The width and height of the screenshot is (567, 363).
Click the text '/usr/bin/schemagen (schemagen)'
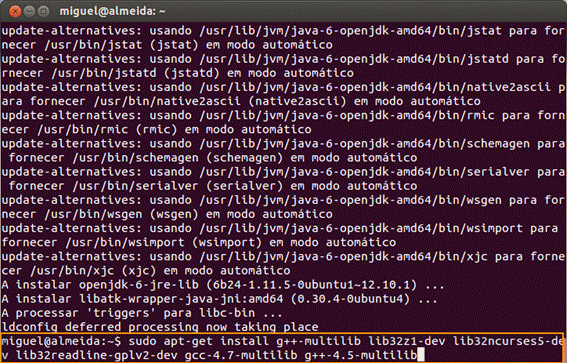(178, 158)
